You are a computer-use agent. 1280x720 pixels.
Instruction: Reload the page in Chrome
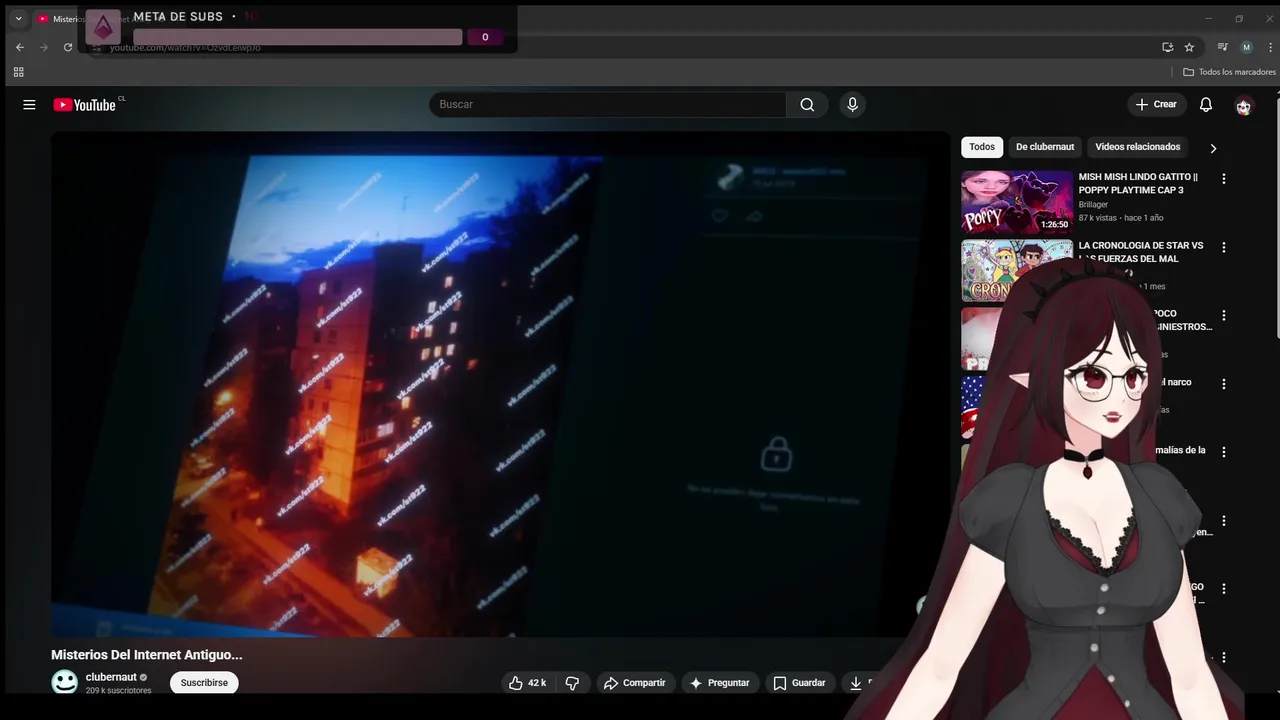pyautogui.click(x=68, y=47)
